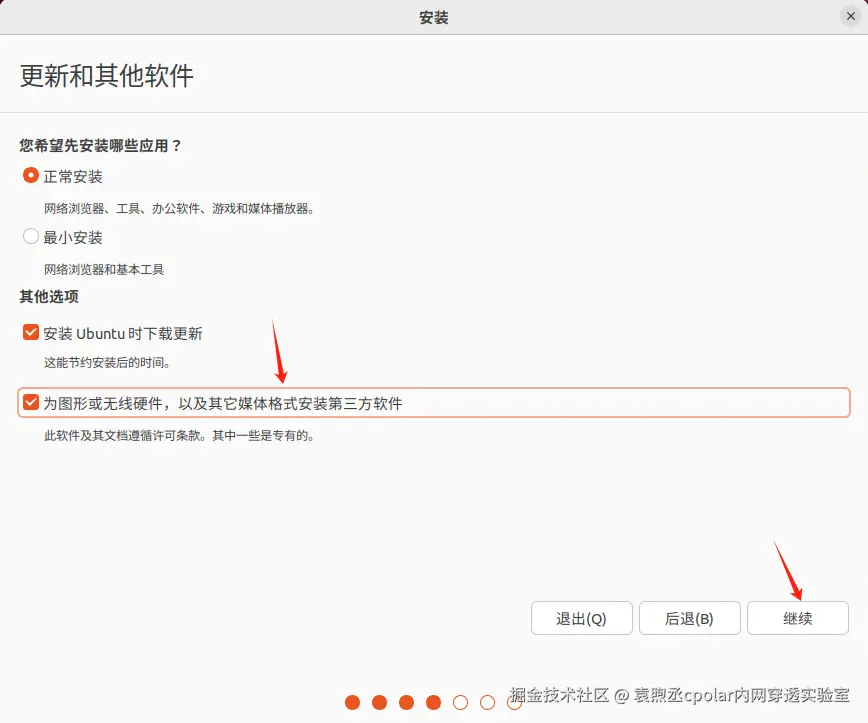Screen dimensions: 868x723
Task: Click the question 您希望先安装哪些应用？
Action: click(x=100, y=146)
